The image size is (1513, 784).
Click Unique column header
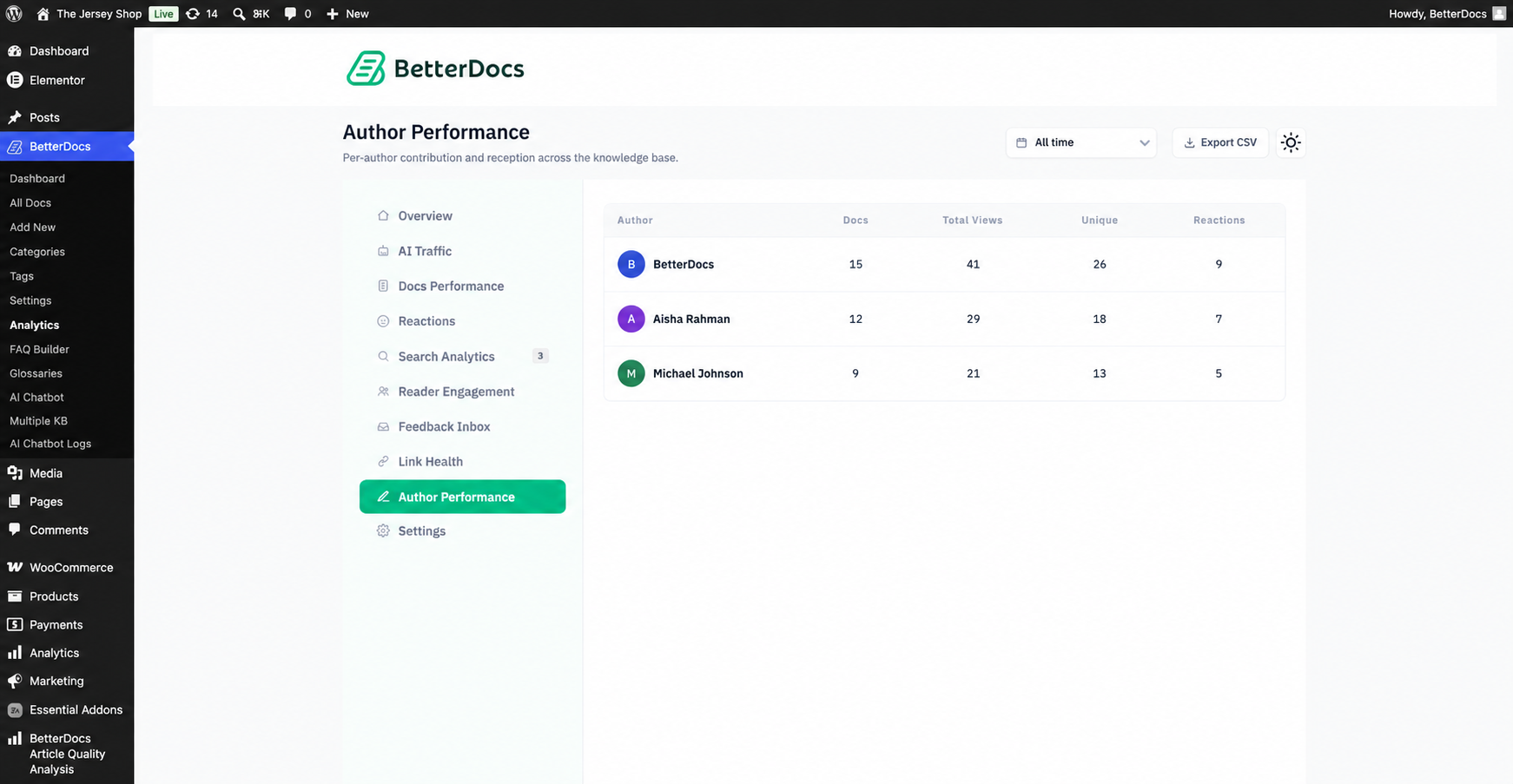[1100, 221]
